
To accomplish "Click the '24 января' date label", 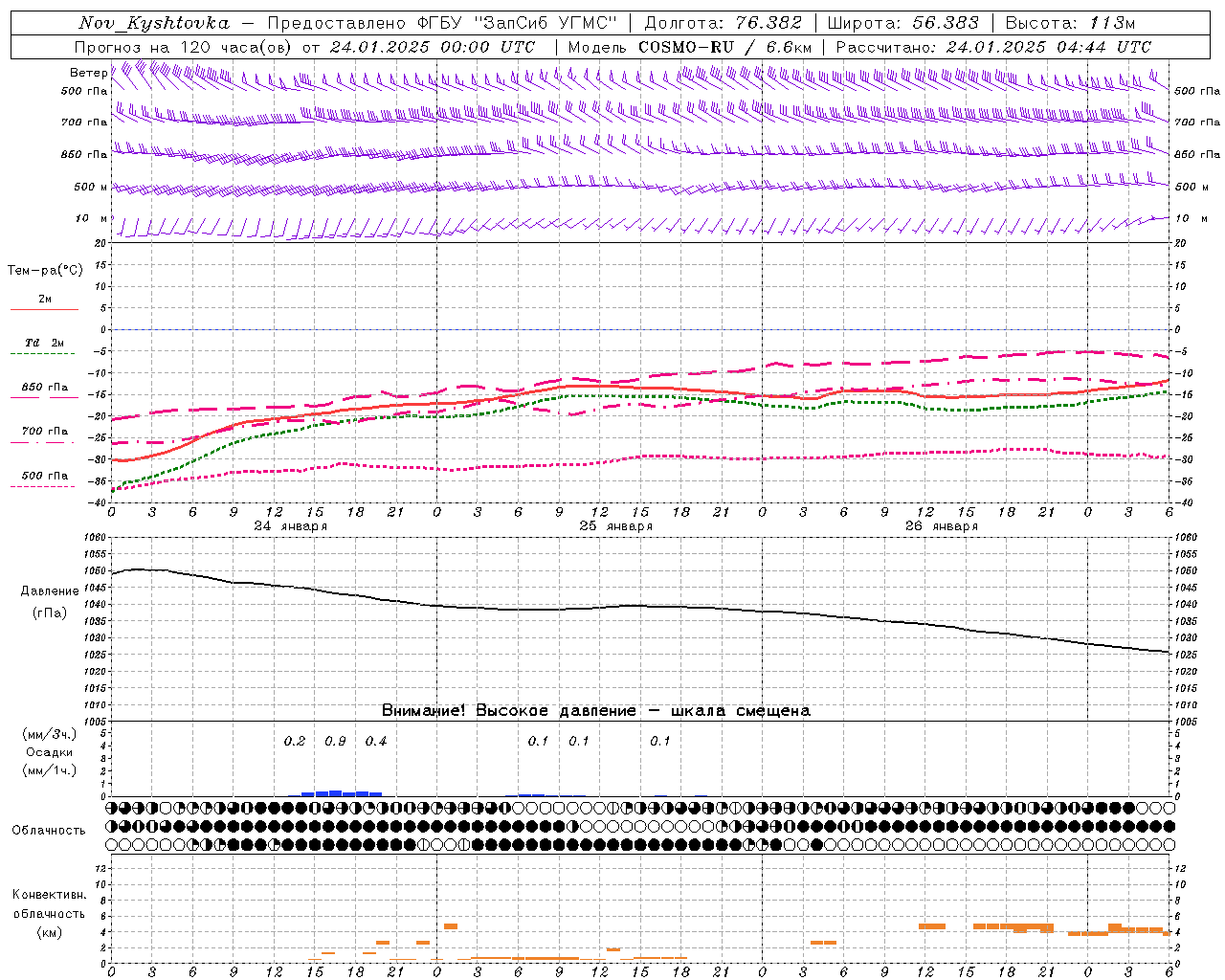I will point(291,526).
